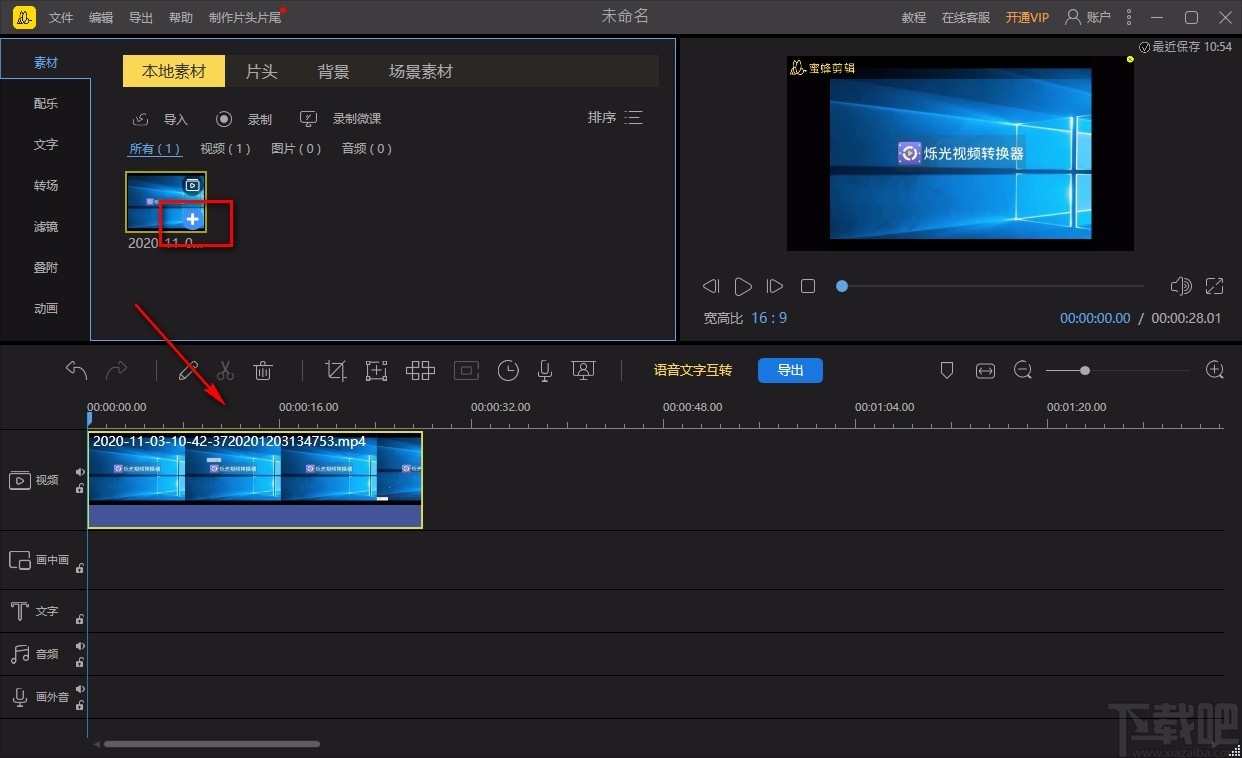Open the 排序 sort dropdown
This screenshot has height=758, width=1242.
(615, 118)
